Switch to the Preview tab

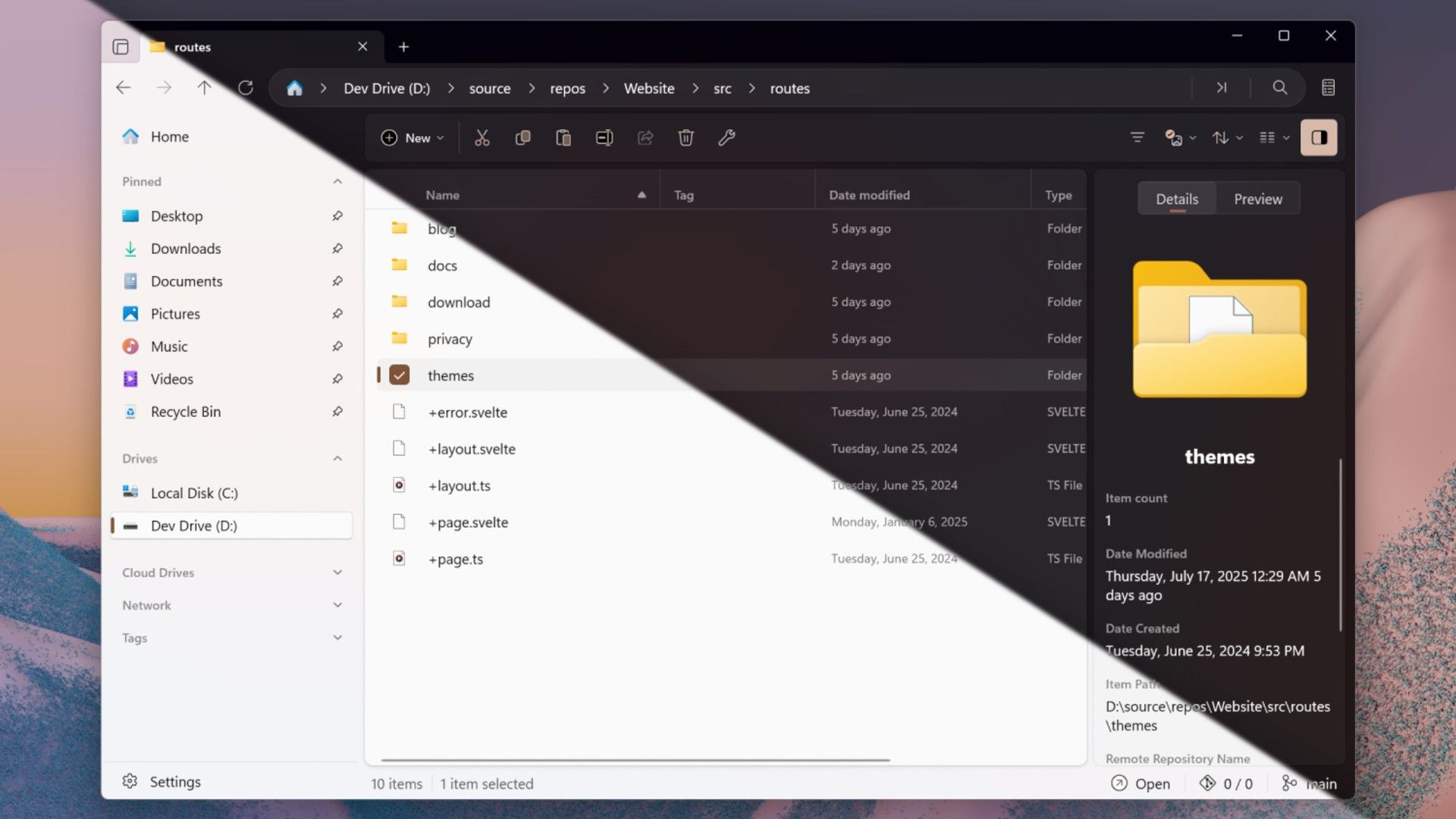pos(1258,199)
